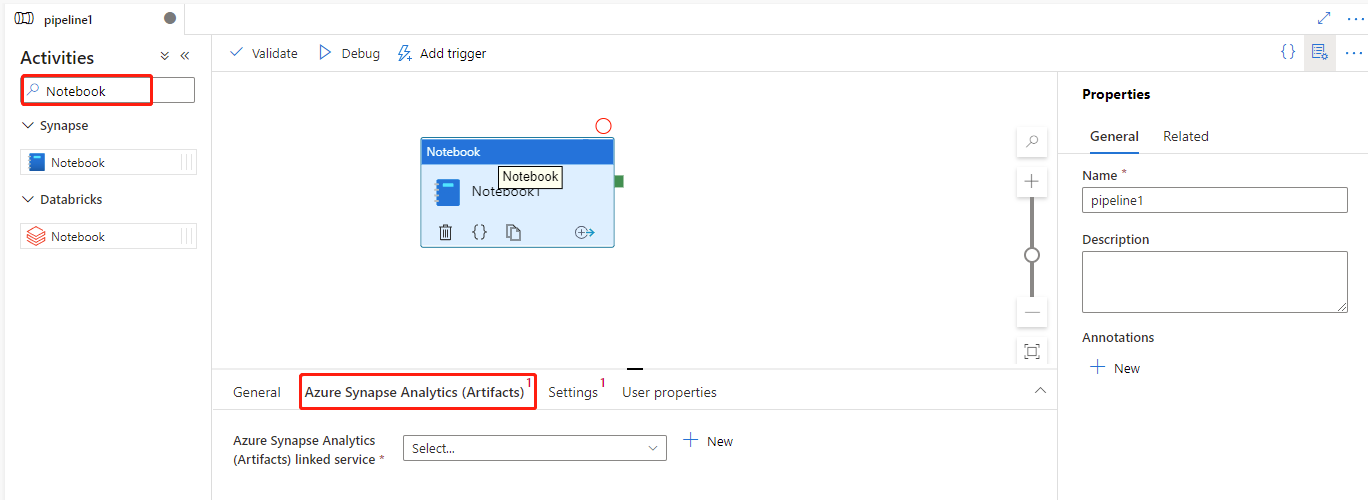The image size is (1368, 500).
Task: Add an activity output connection arrow
Action: click(x=585, y=232)
